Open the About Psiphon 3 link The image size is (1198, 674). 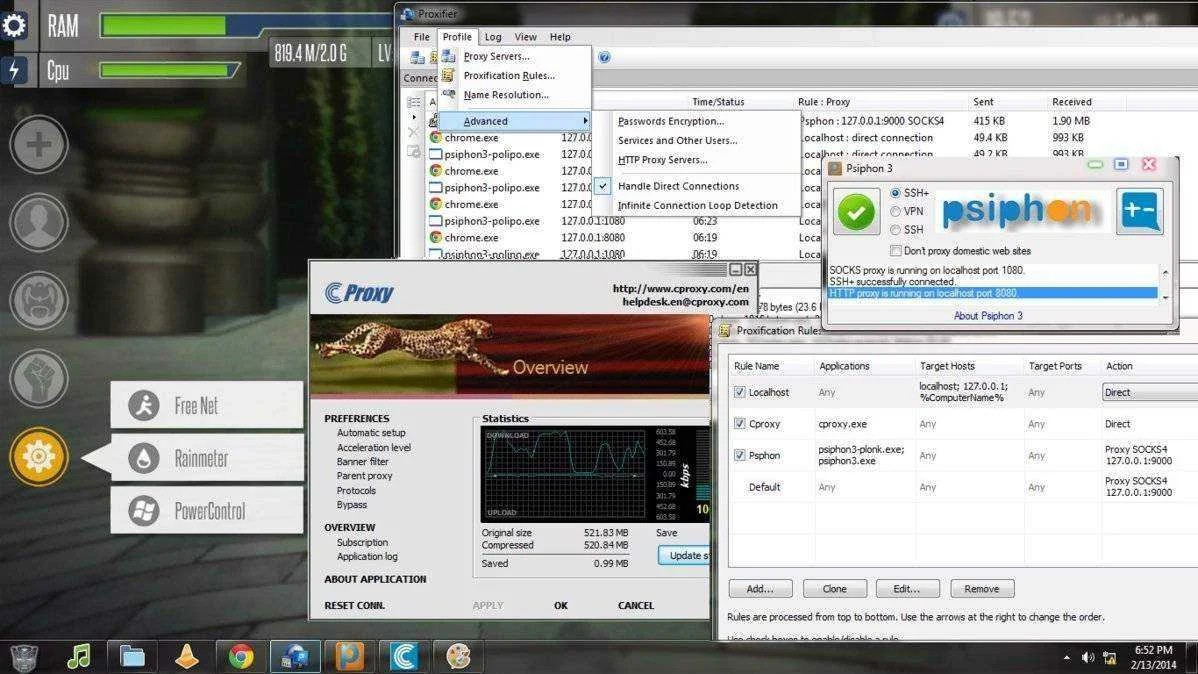[988, 316]
